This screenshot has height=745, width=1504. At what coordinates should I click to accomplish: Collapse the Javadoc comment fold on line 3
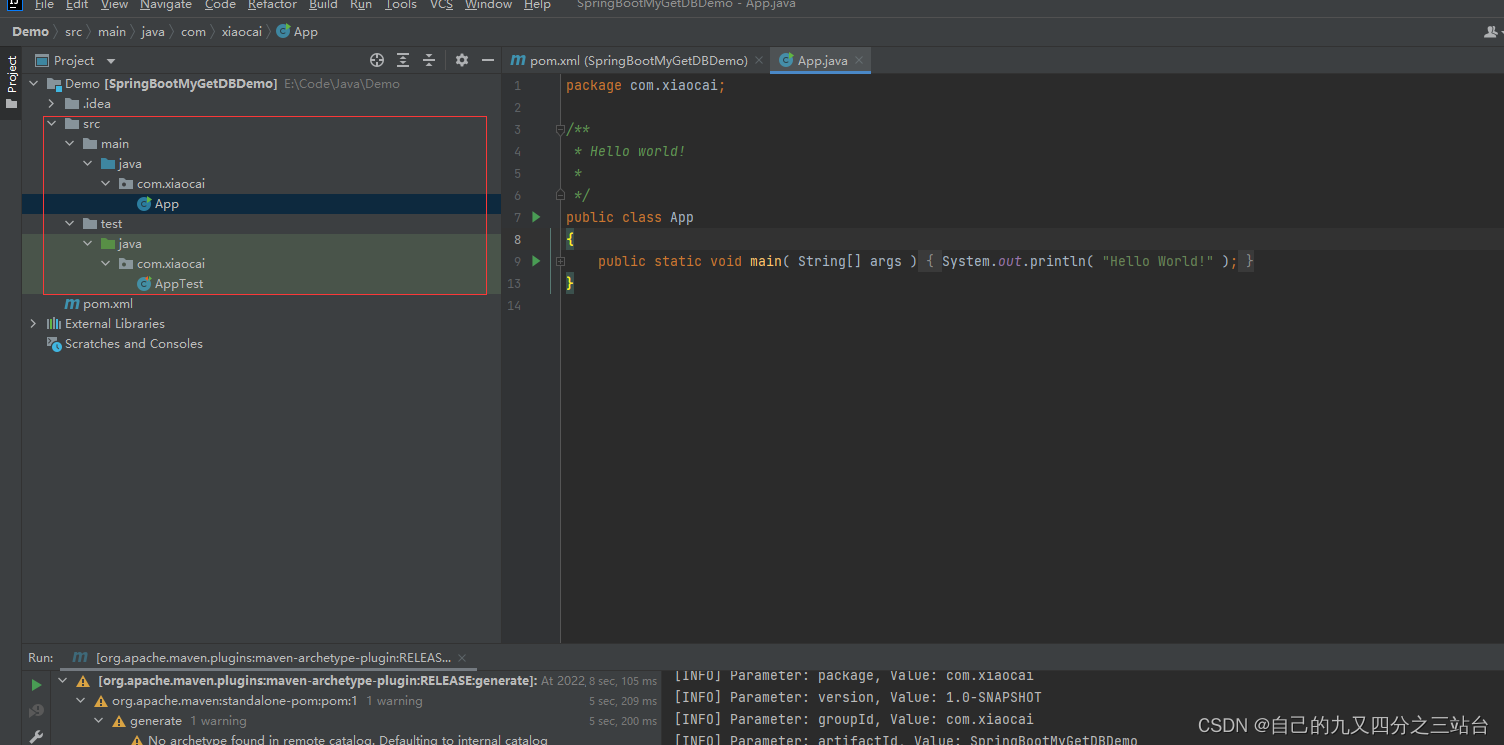coord(560,129)
